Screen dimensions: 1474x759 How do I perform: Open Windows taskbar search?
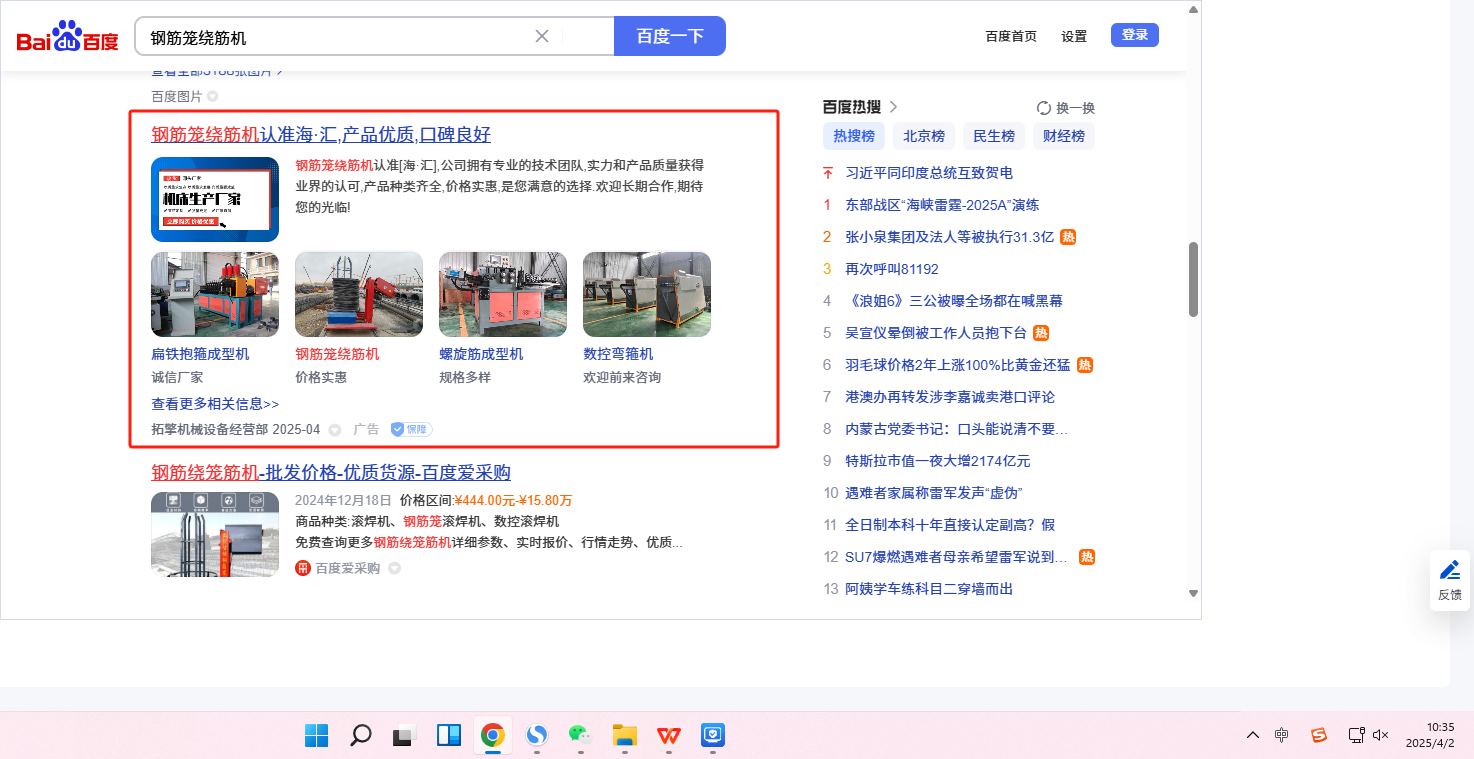(x=361, y=735)
